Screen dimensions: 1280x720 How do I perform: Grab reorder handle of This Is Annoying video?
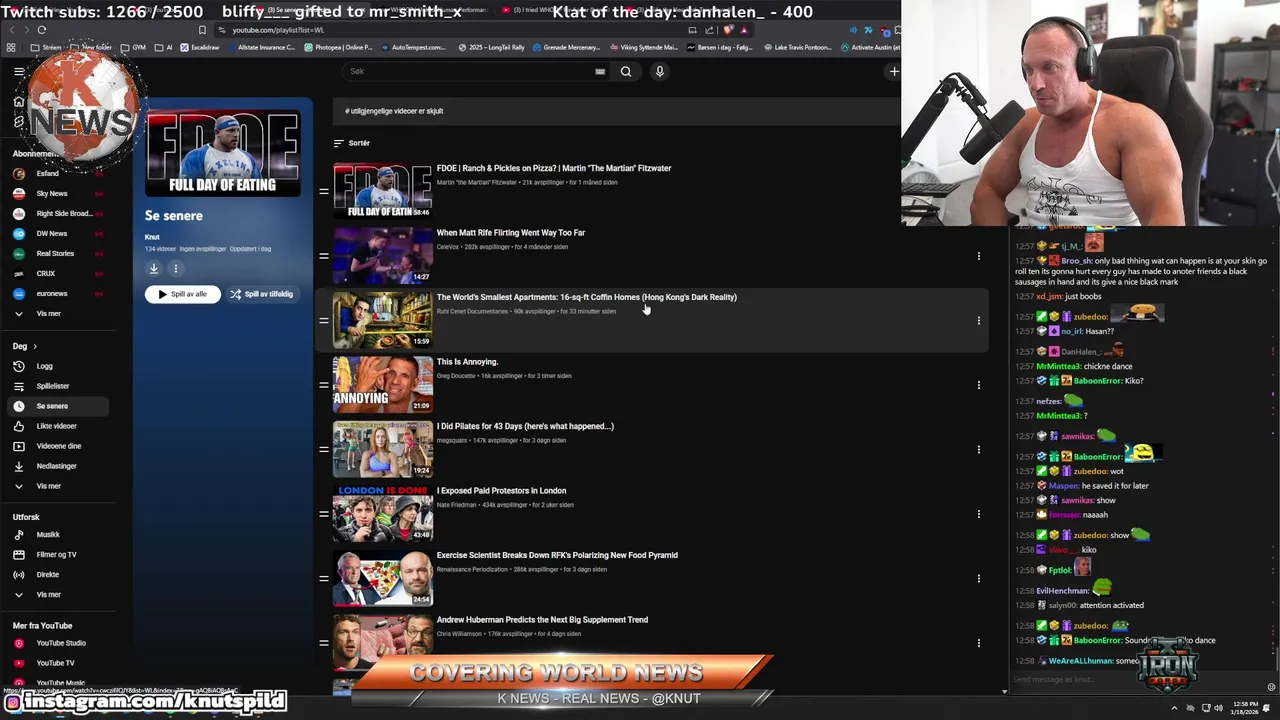pos(323,385)
